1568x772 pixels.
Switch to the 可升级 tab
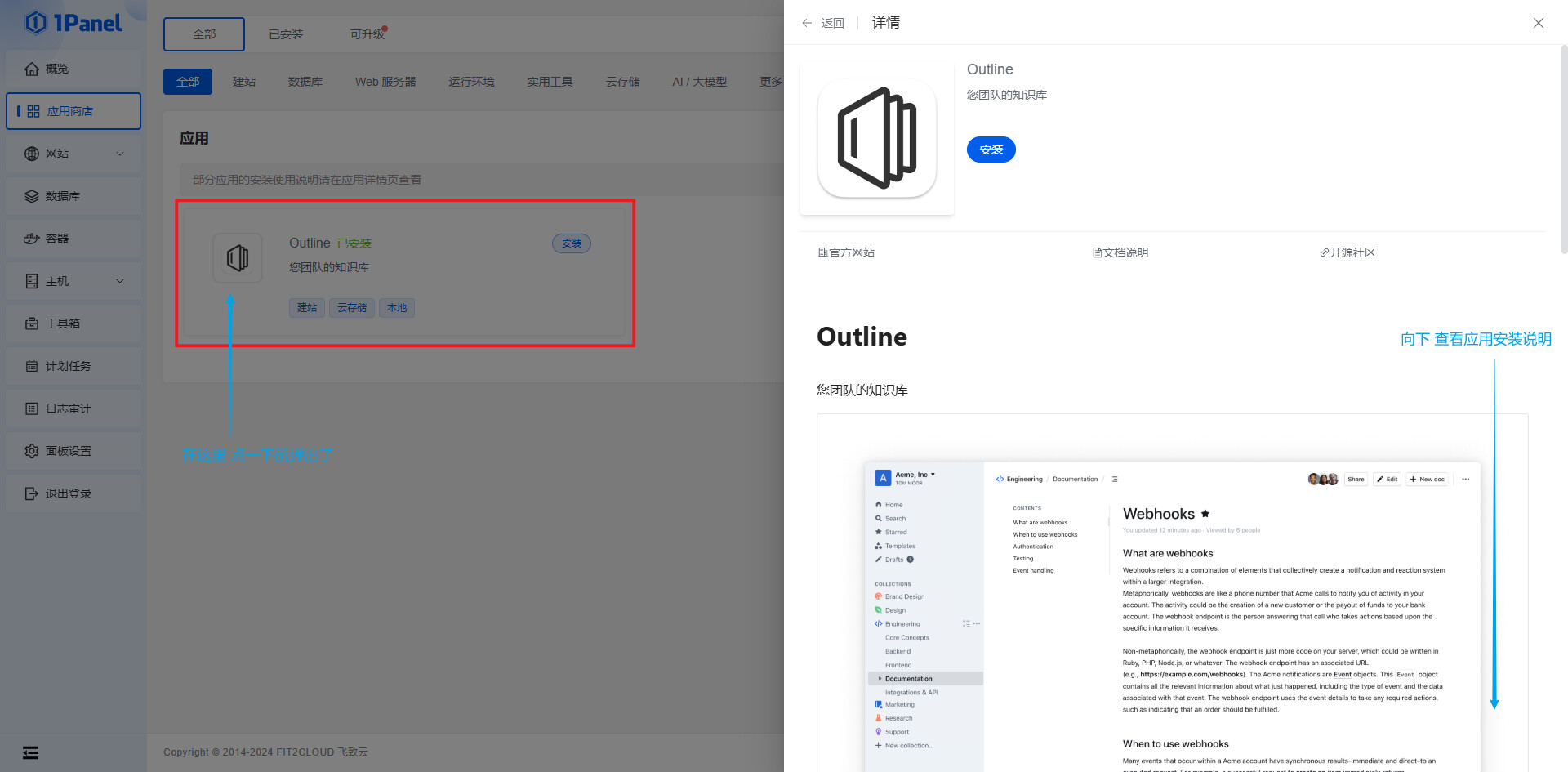click(367, 34)
